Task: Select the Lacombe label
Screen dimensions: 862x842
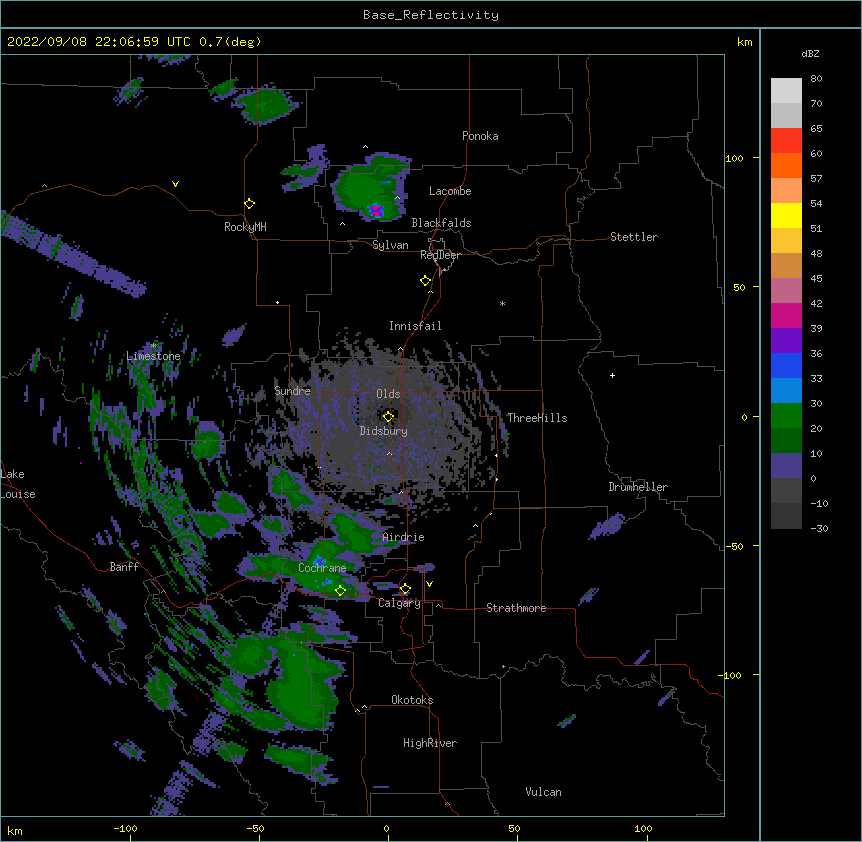Action: pos(450,191)
